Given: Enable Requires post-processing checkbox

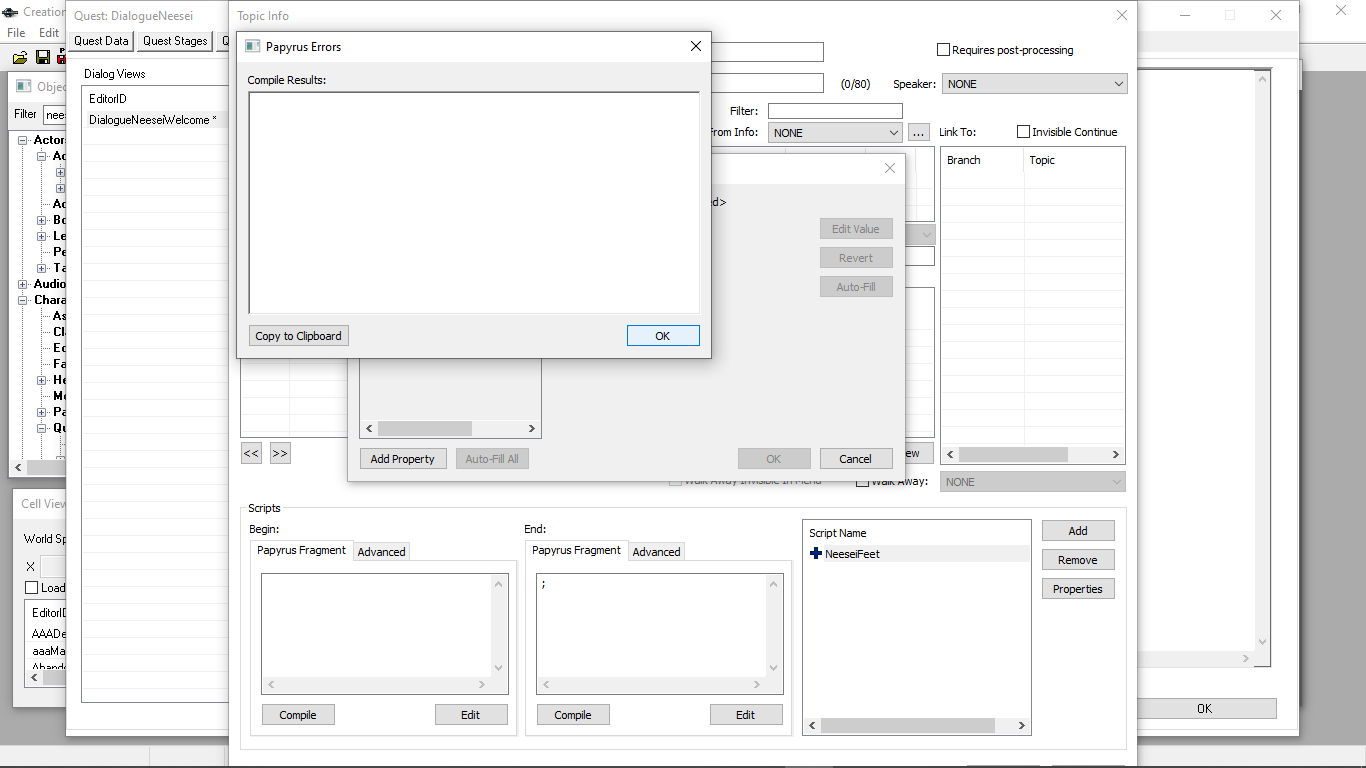Looking at the screenshot, I should point(943,50).
